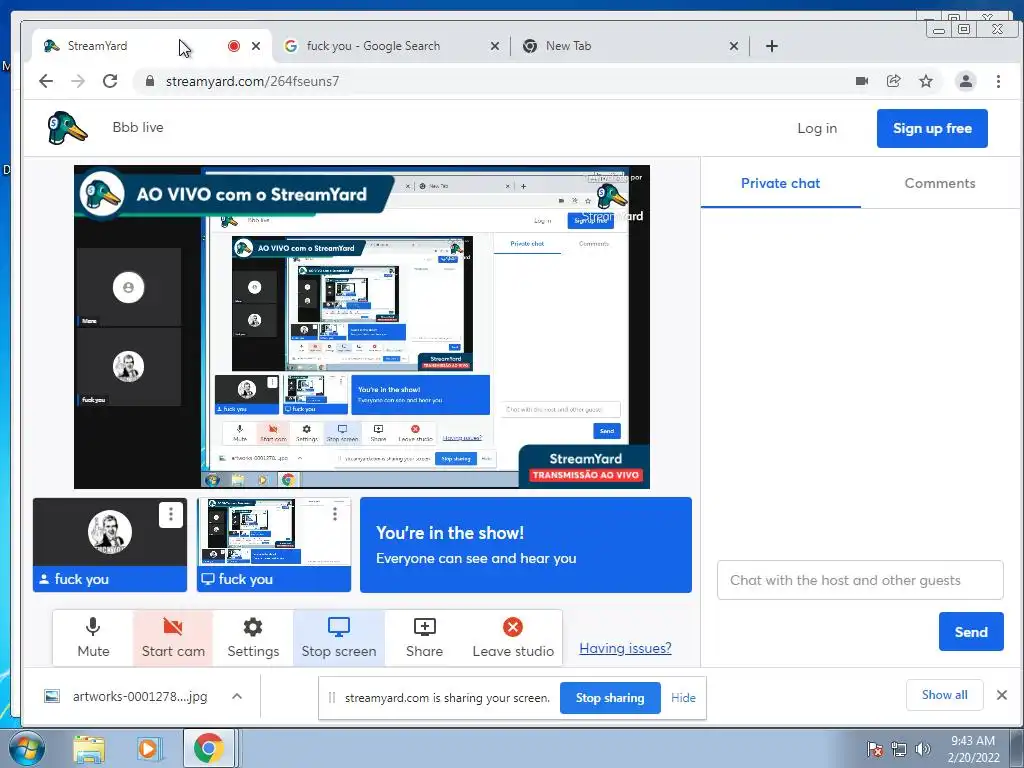
Task: Select the fuck you camera thumbnail
Action: pyautogui.click(x=110, y=545)
